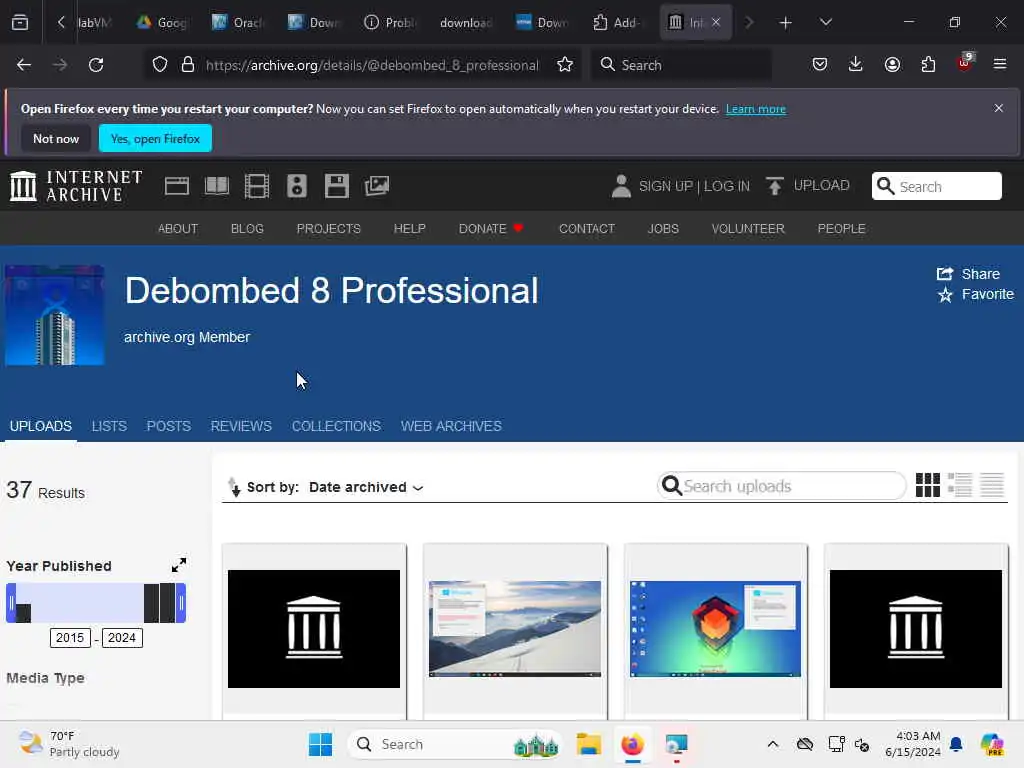Click the Search uploads field

click(x=781, y=486)
